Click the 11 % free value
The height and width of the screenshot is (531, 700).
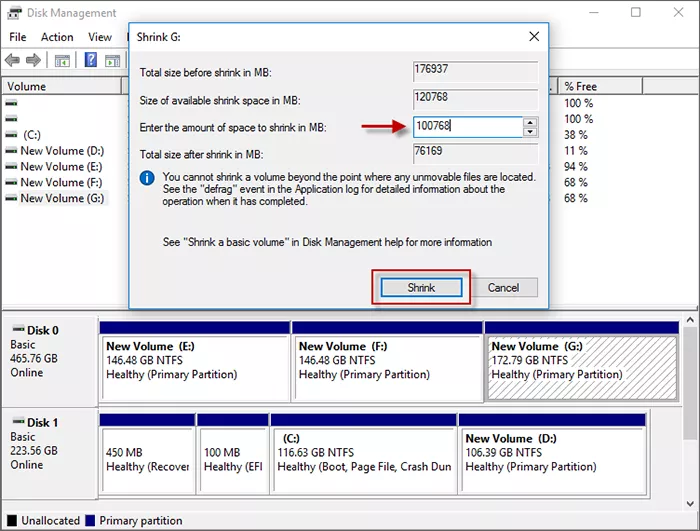[x=575, y=151]
